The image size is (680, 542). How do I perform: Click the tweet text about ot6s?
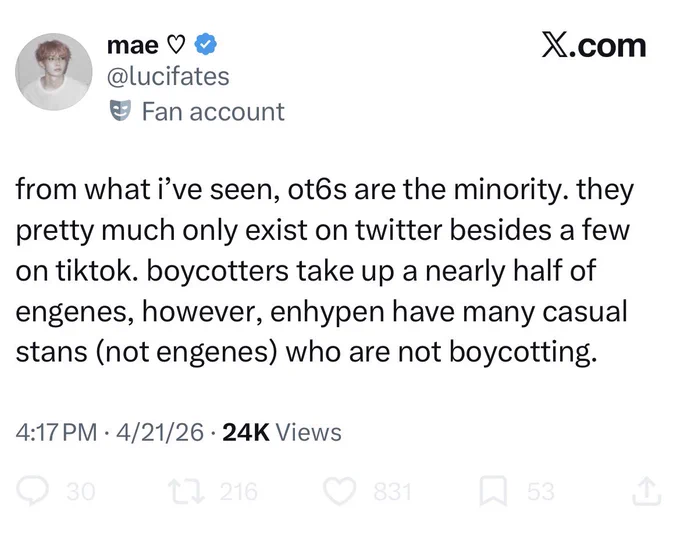[324, 271]
